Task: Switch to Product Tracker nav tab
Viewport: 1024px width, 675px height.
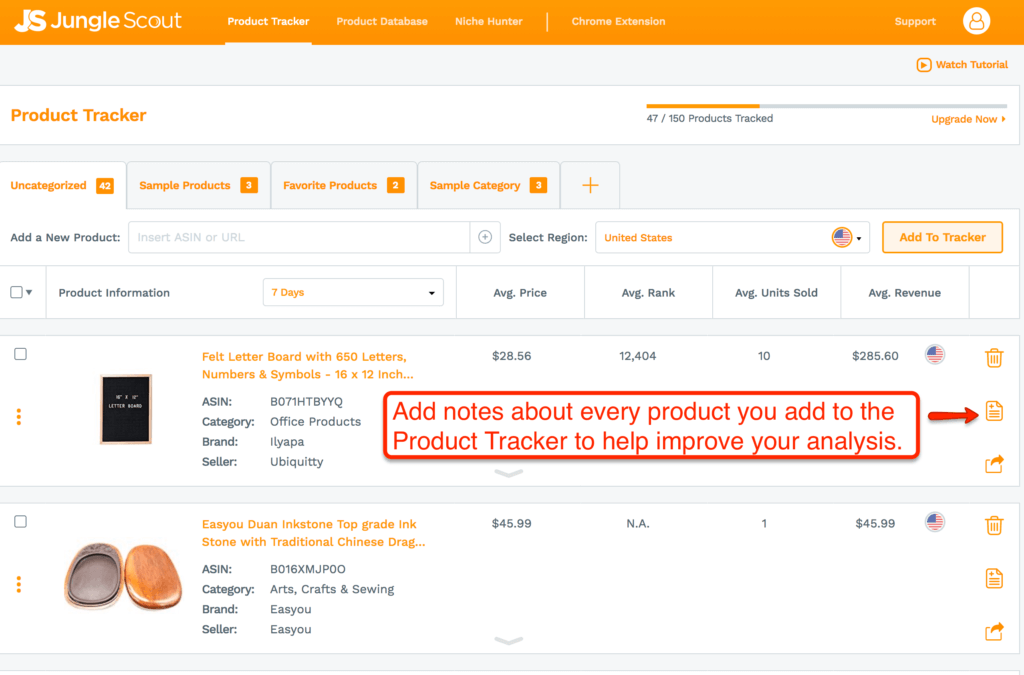Action: click(x=268, y=22)
